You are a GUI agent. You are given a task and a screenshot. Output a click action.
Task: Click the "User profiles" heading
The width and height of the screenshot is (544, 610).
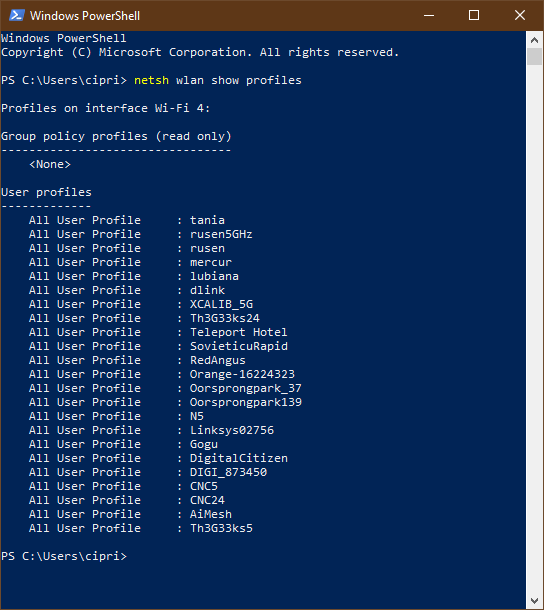(46, 192)
